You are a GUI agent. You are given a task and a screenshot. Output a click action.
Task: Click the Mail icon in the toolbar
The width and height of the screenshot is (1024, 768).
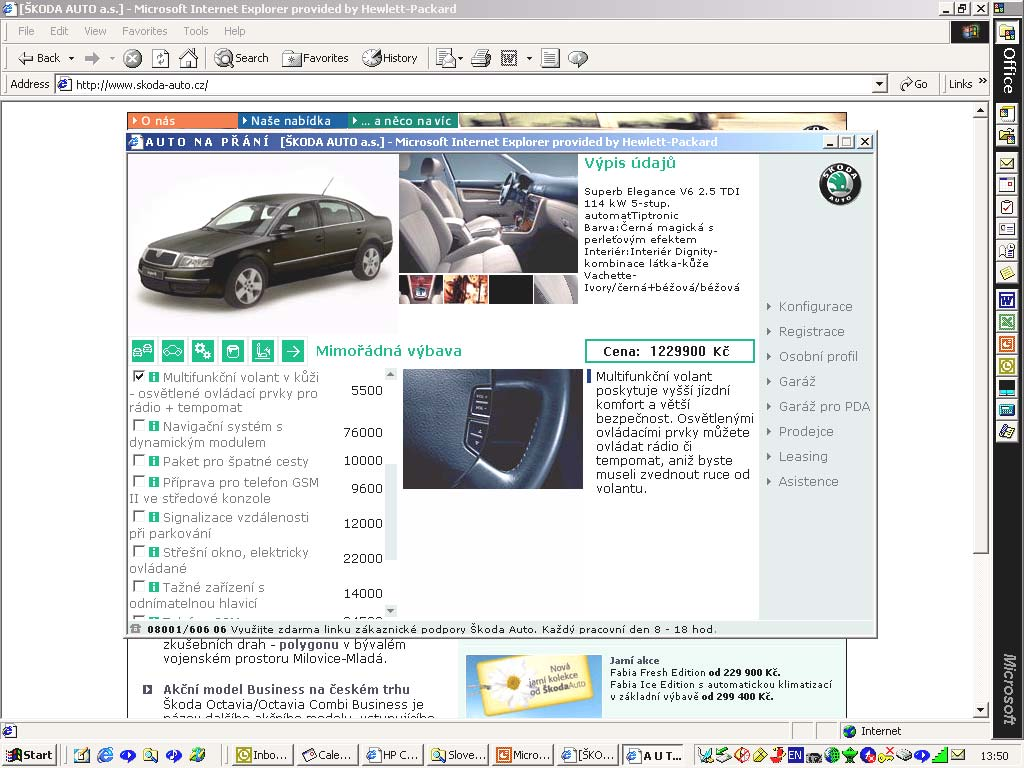[446, 59]
